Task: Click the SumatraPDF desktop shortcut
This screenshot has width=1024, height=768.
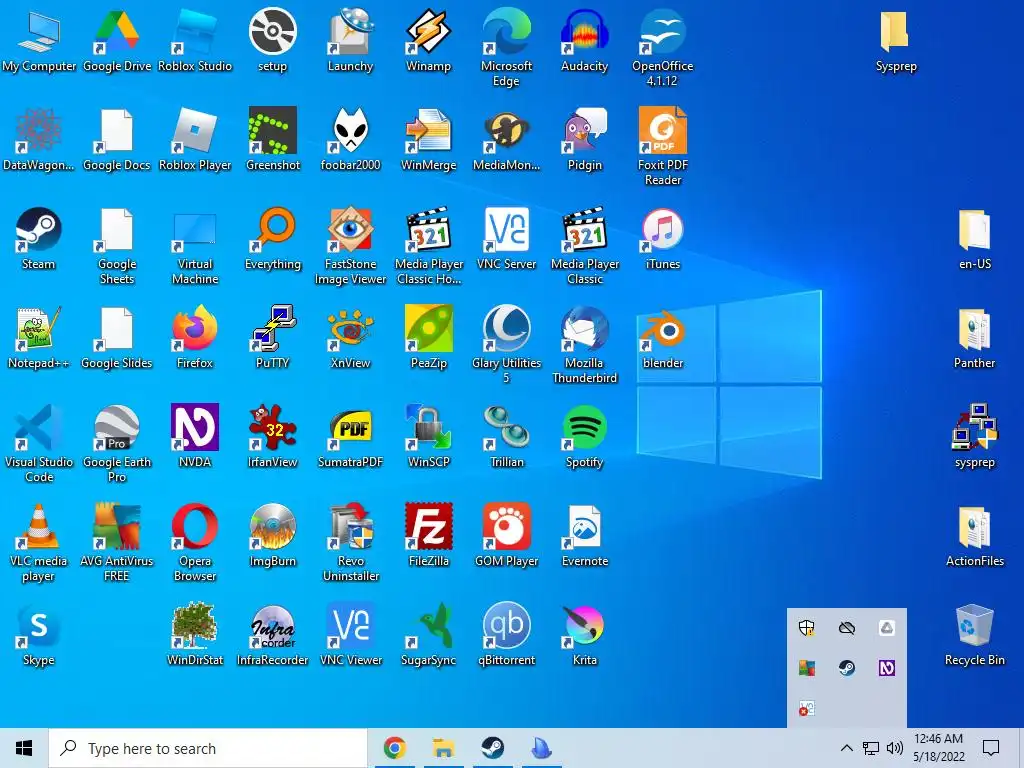Action: [x=351, y=436]
